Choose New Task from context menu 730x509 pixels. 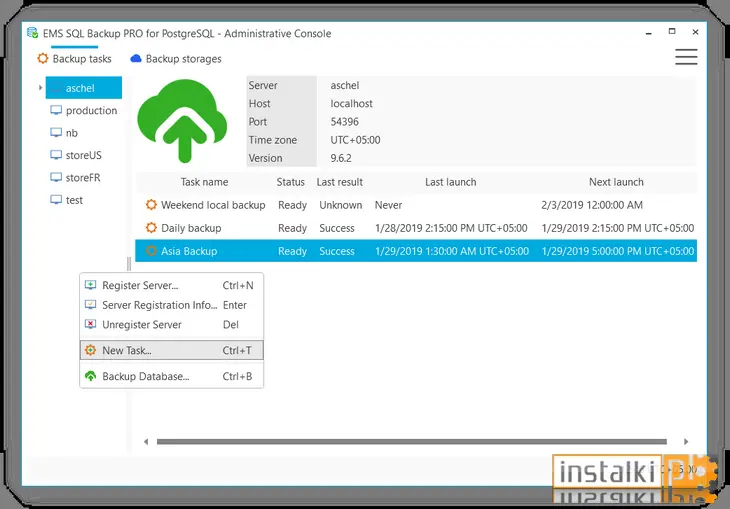tap(171, 350)
